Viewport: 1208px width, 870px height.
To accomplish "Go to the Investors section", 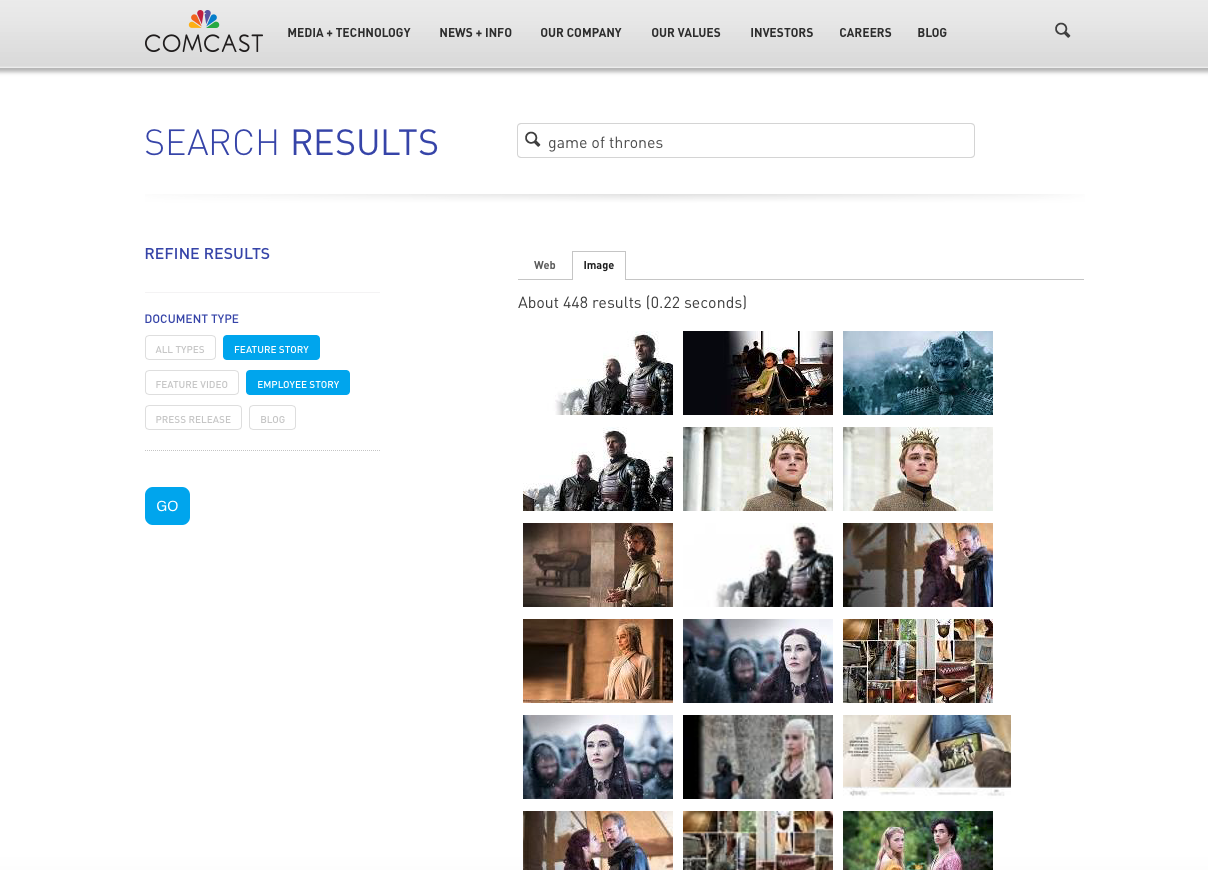I will click(782, 33).
